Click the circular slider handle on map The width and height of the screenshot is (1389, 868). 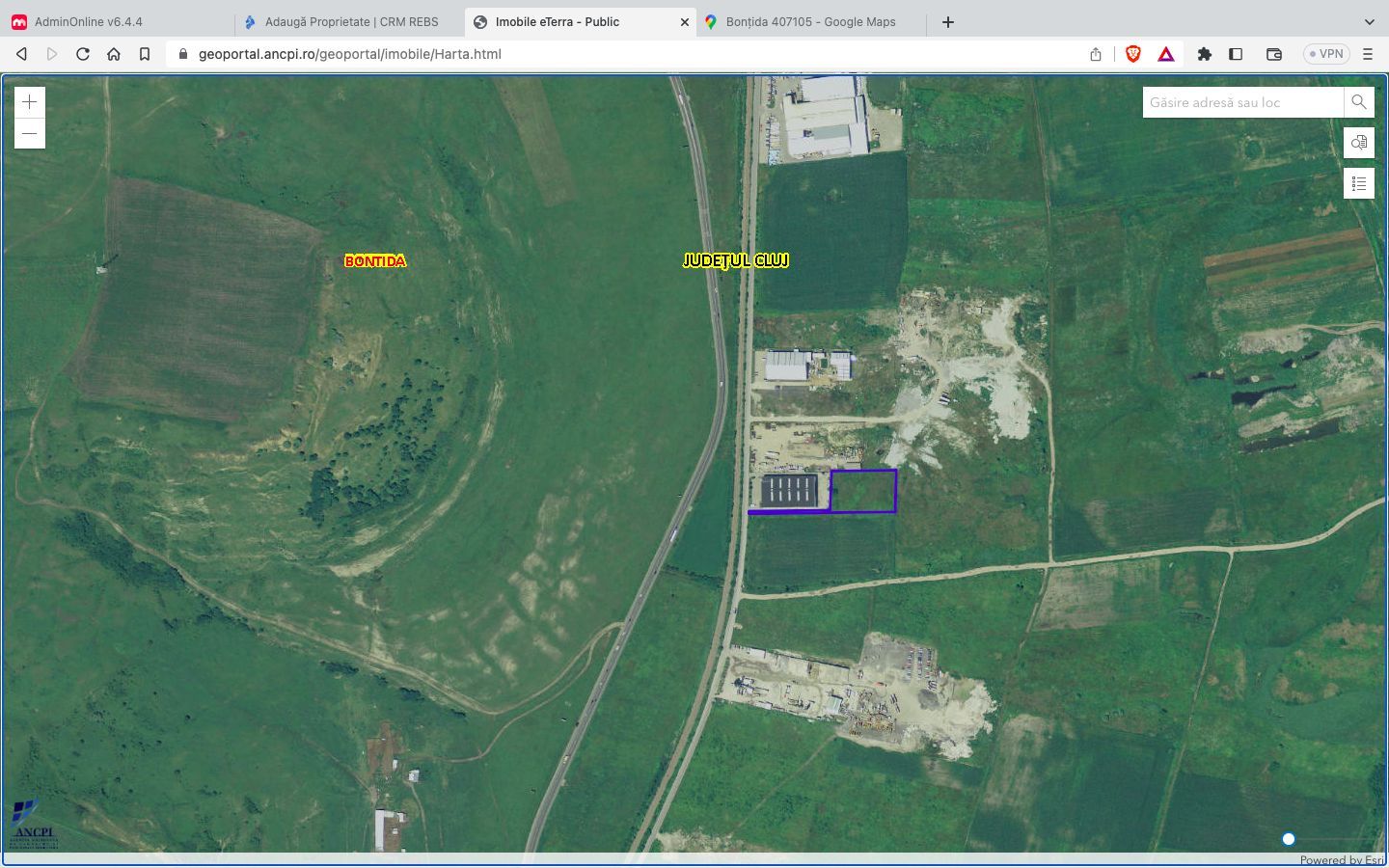pyautogui.click(x=1288, y=839)
